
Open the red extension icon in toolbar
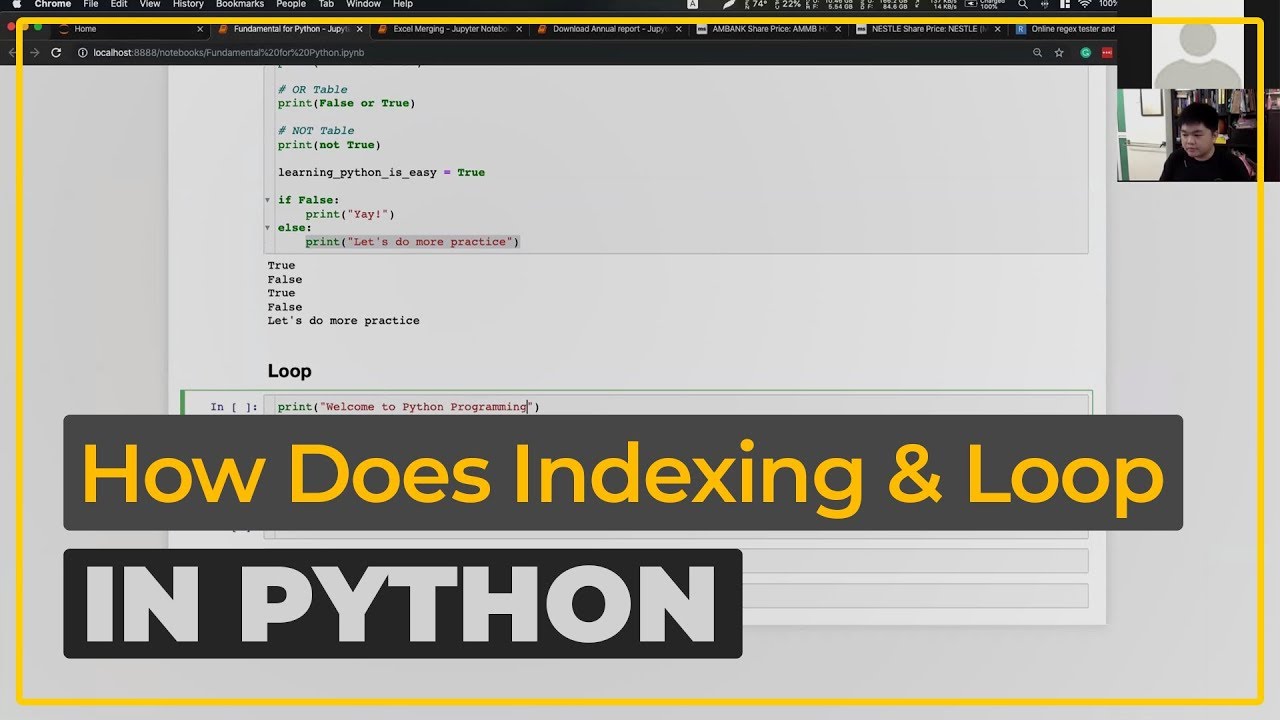coord(1107,52)
